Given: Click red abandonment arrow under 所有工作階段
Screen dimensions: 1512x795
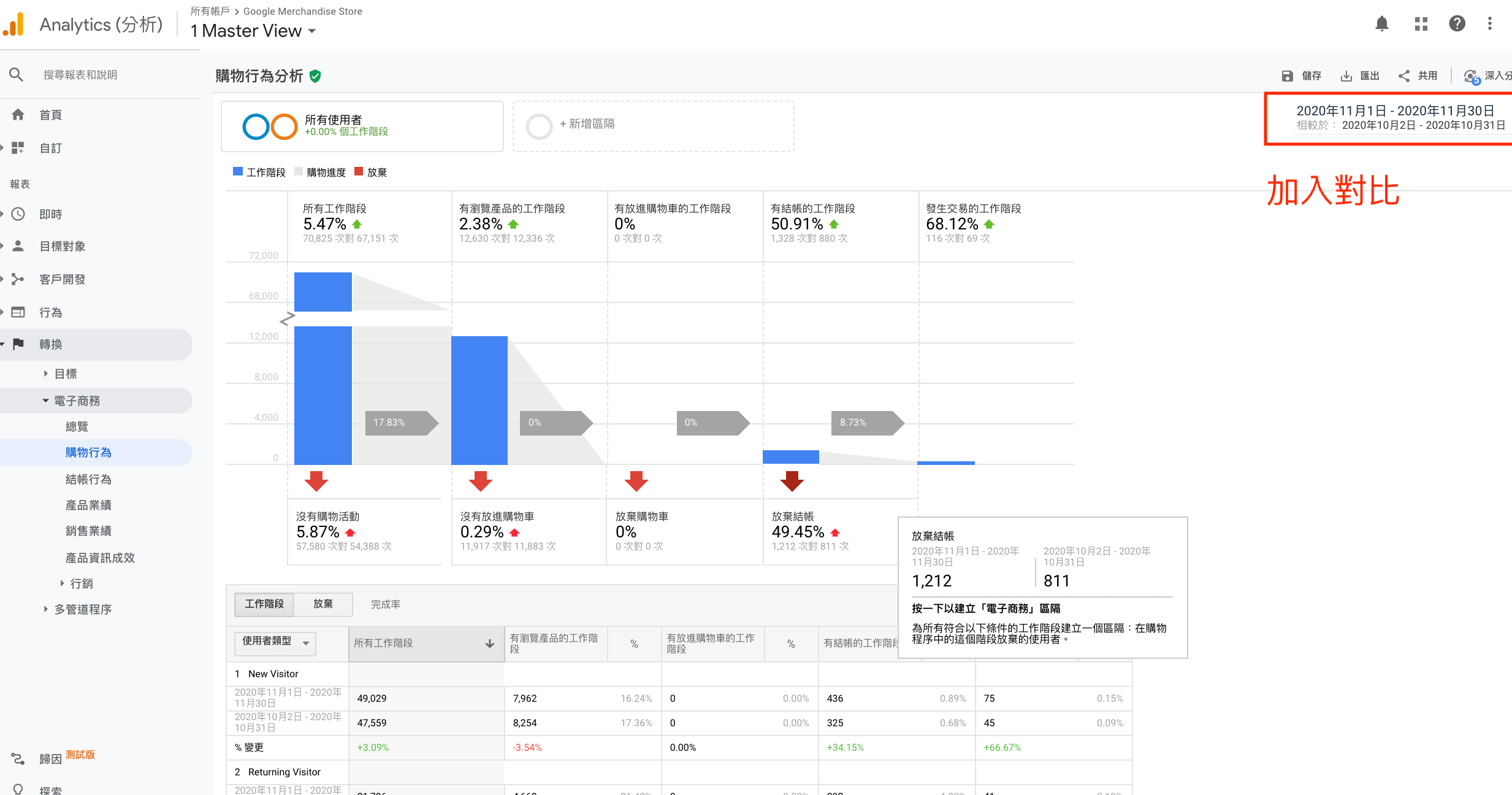Looking at the screenshot, I should coord(316,482).
